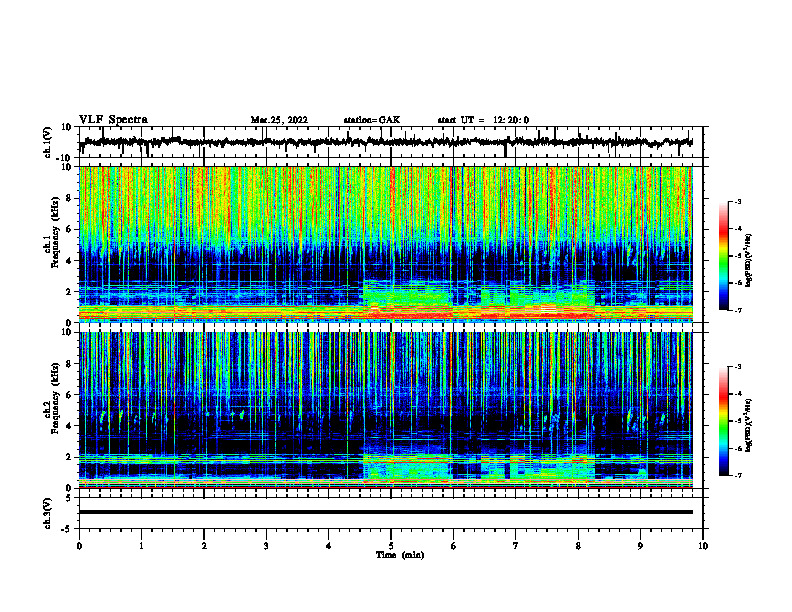
Task: Click the "ch.3(V)" axis label
Action: click(48, 513)
